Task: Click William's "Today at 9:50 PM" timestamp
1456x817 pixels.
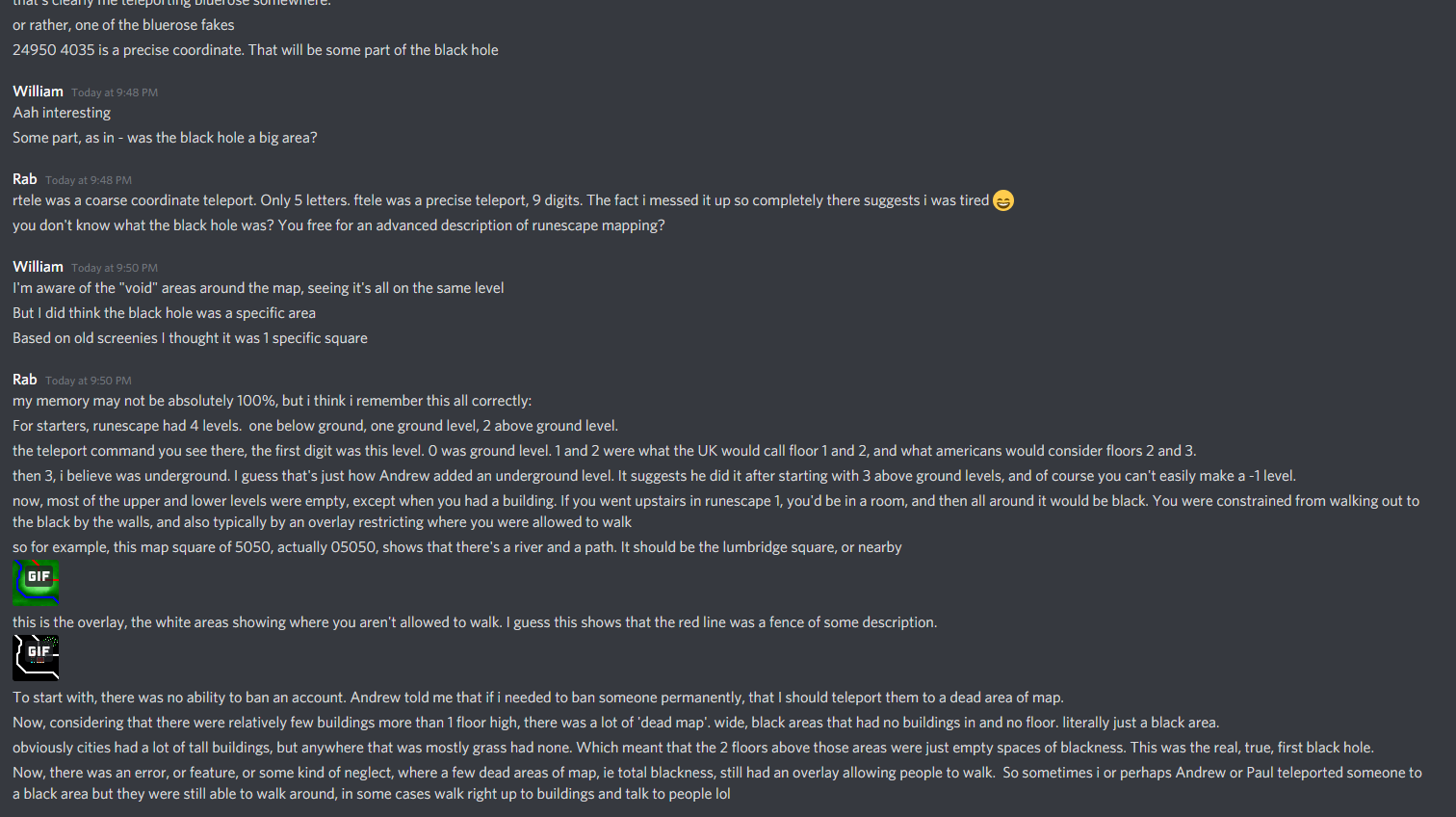Action: point(115,268)
